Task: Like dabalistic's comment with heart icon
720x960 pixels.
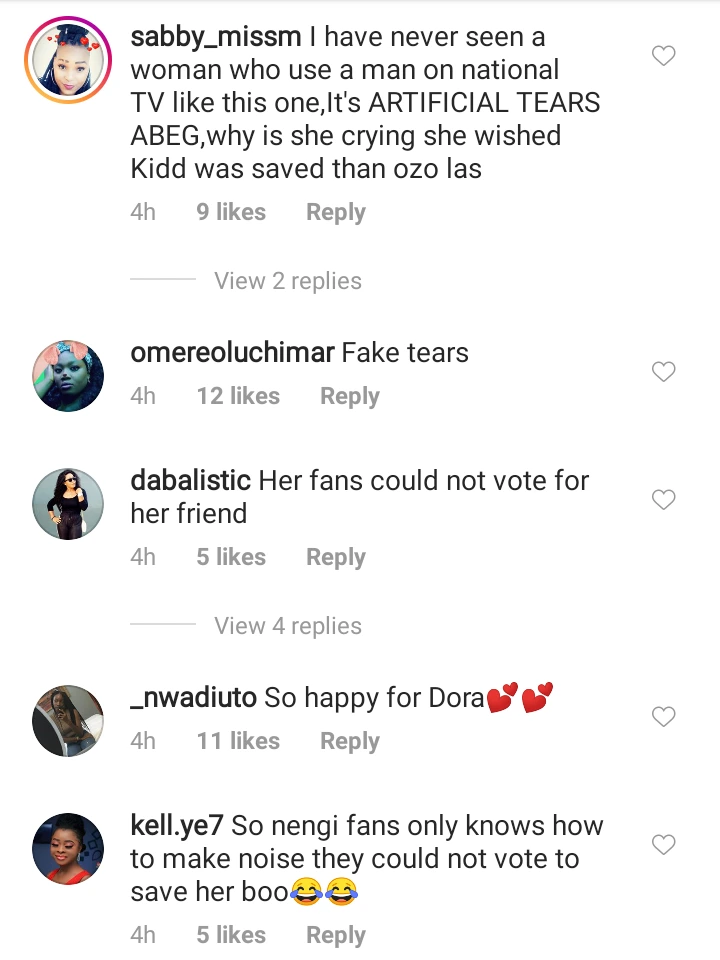Action: point(664,499)
